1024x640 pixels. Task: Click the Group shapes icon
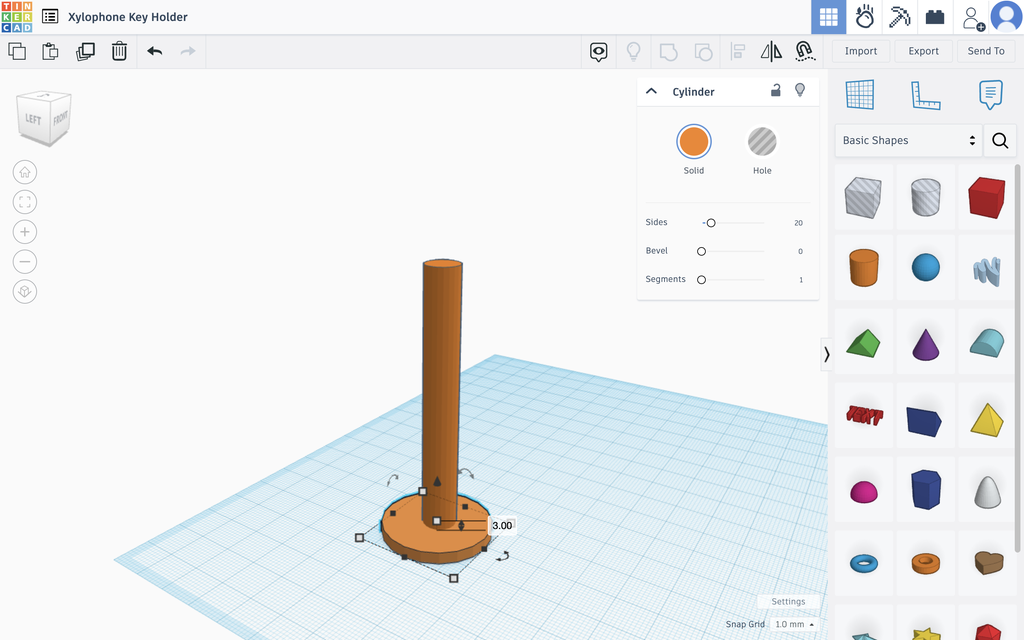(x=669, y=52)
